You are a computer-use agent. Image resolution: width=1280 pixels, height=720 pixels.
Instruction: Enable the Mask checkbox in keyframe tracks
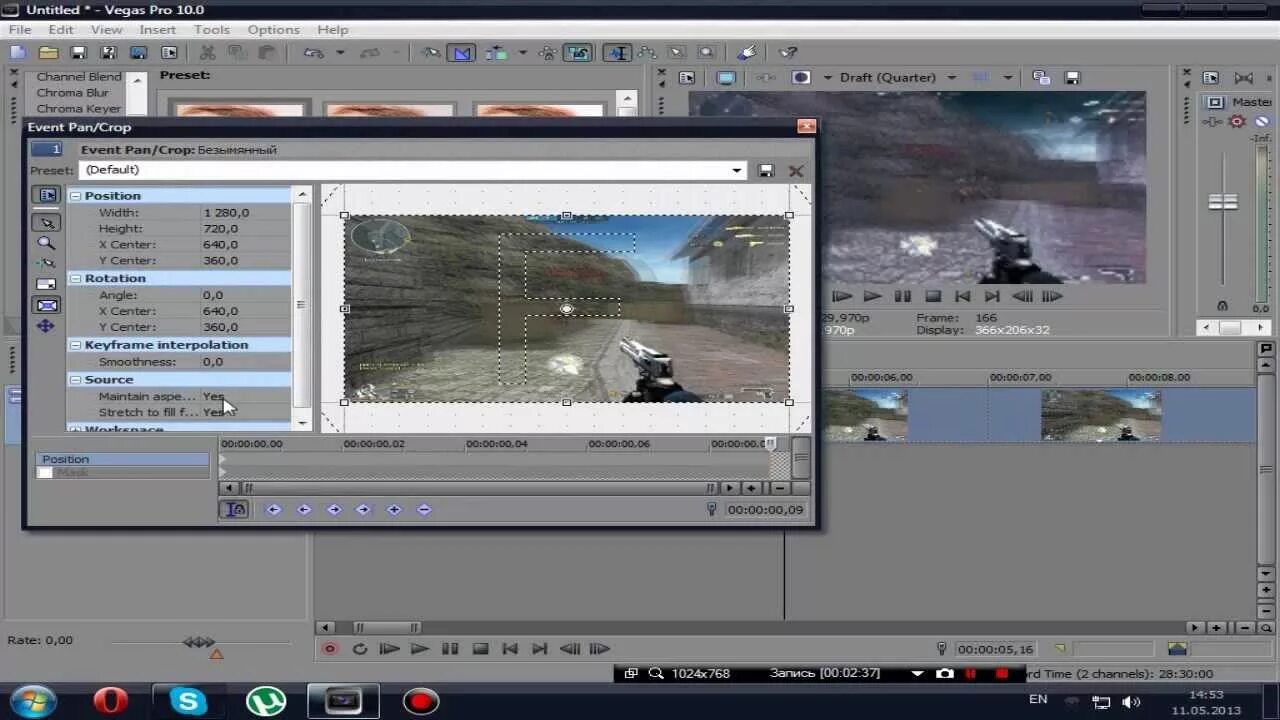[x=45, y=472]
